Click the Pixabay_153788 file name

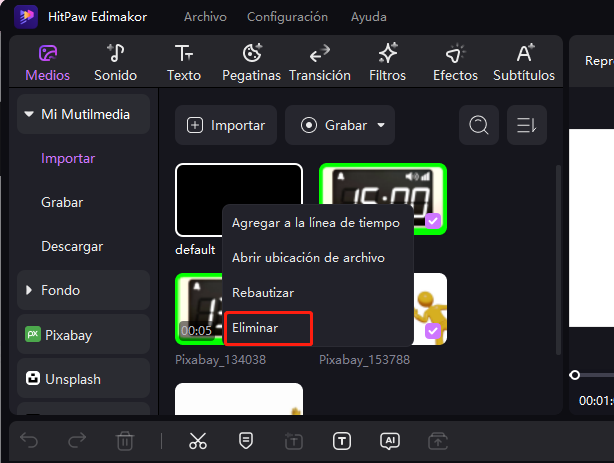[365, 360]
